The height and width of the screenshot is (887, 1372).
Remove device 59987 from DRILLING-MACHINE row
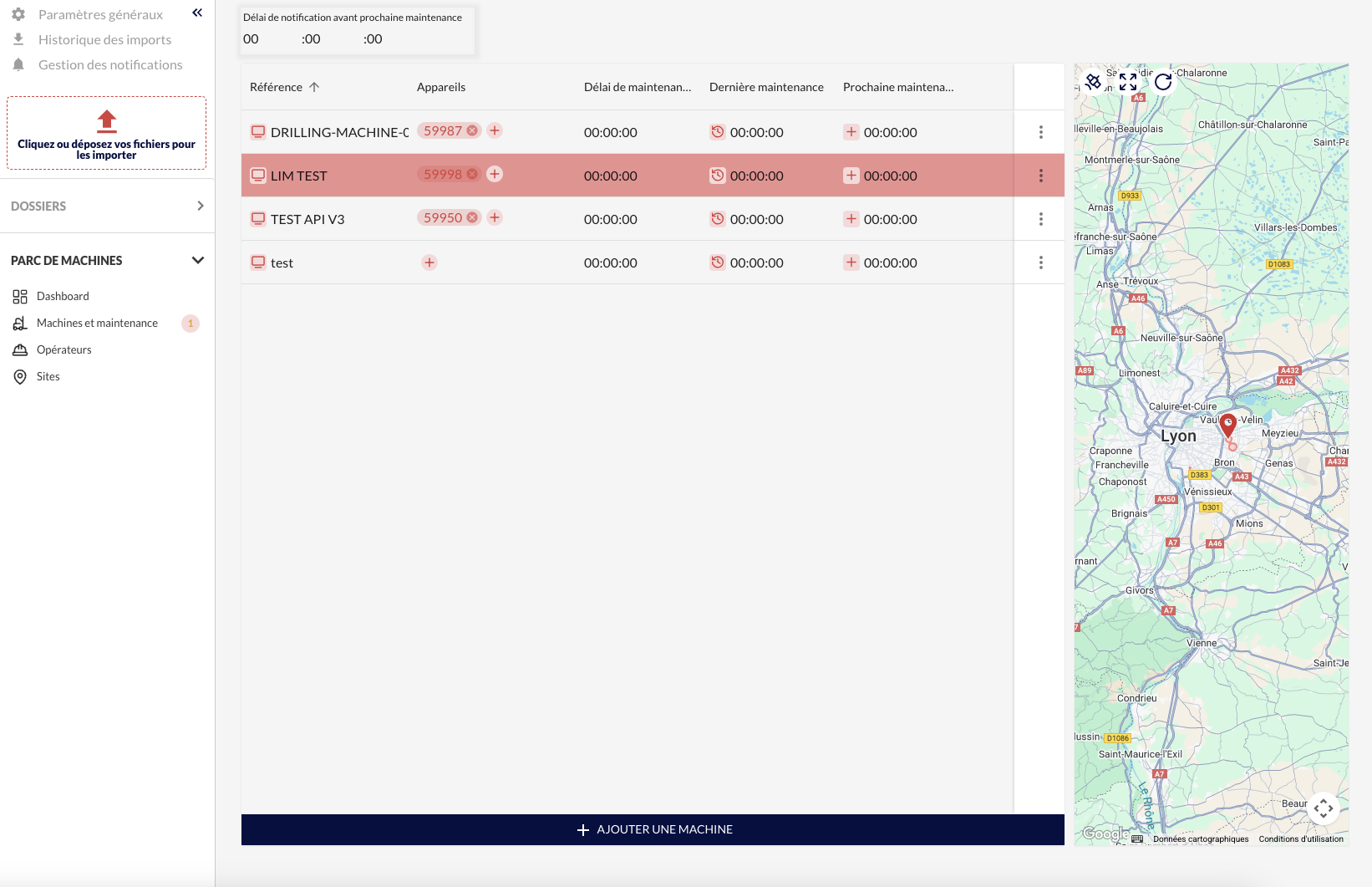(472, 130)
